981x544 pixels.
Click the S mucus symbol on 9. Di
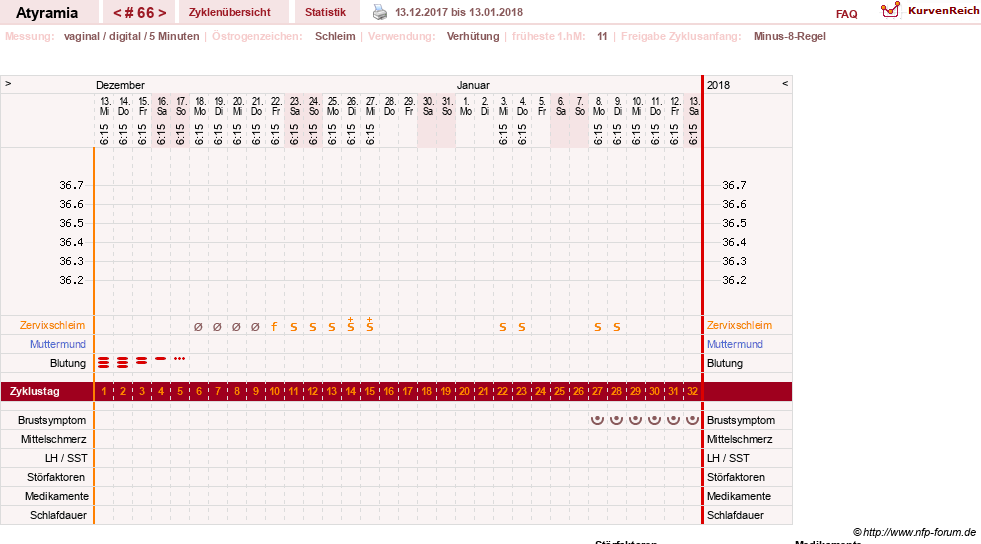(617, 327)
